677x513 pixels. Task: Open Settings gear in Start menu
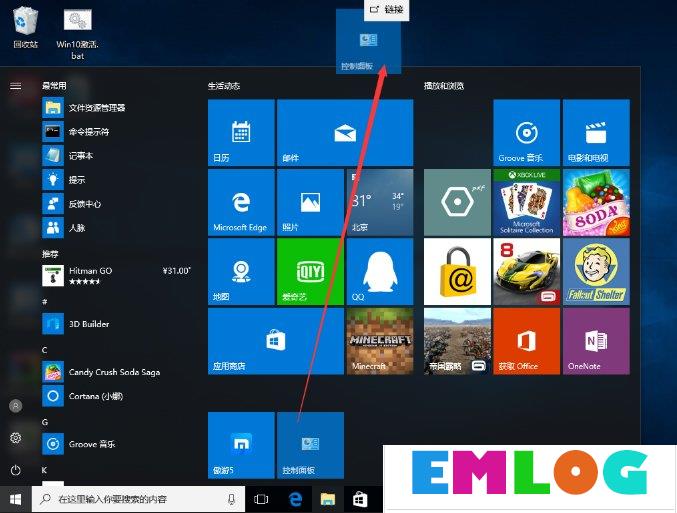click(16, 438)
